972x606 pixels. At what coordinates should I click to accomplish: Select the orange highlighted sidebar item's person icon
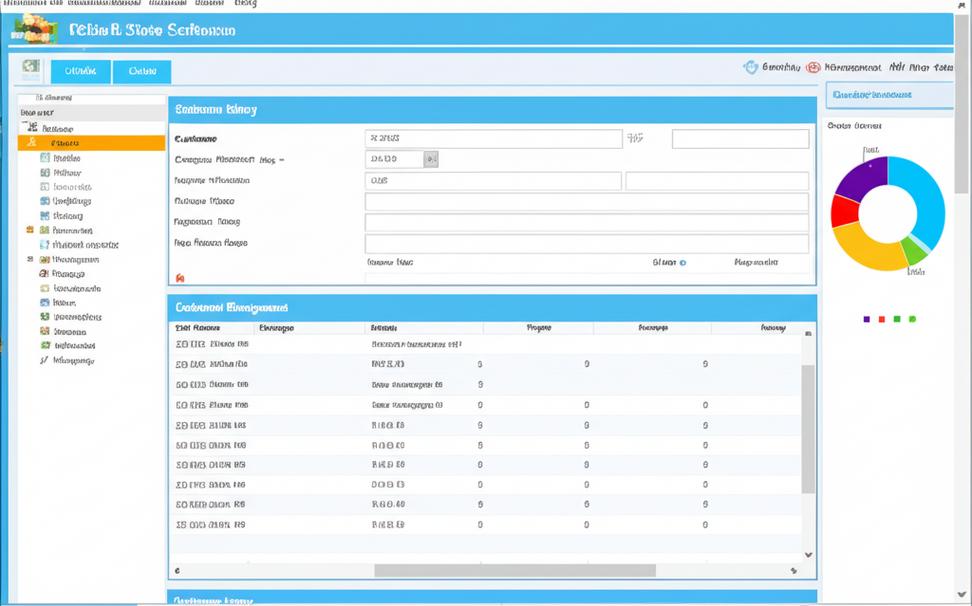pos(32,143)
